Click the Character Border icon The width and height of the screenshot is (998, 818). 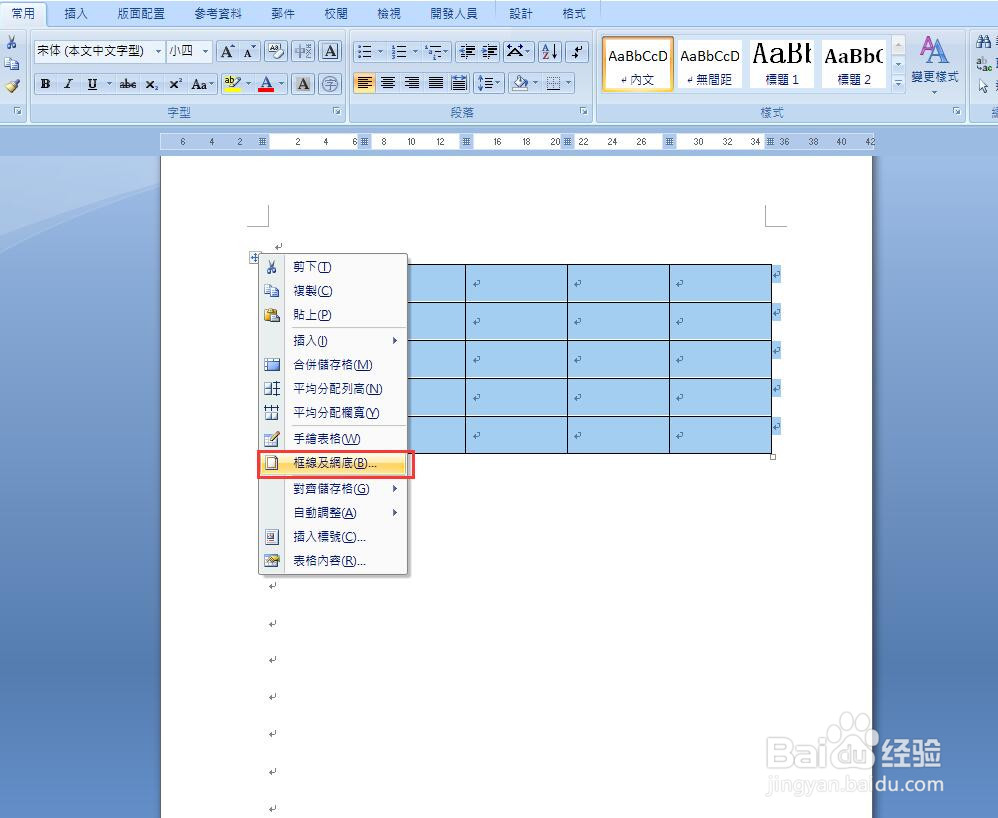click(x=330, y=52)
